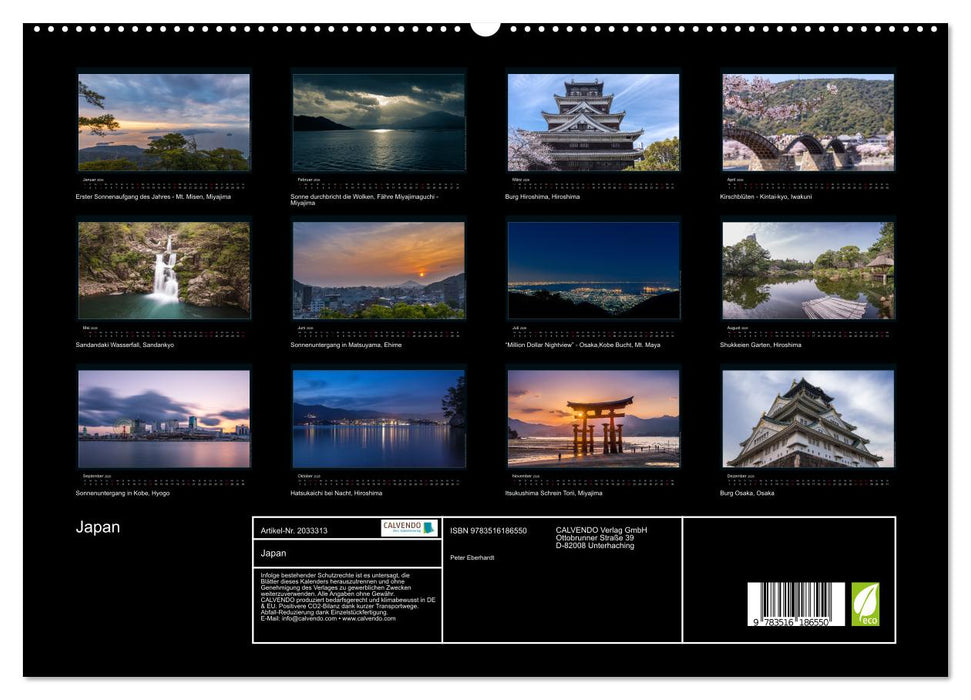Select the Shukkeien Garten August thumbnail
Image resolution: width=971 pixels, height=700 pixels.
coord(810,272)
